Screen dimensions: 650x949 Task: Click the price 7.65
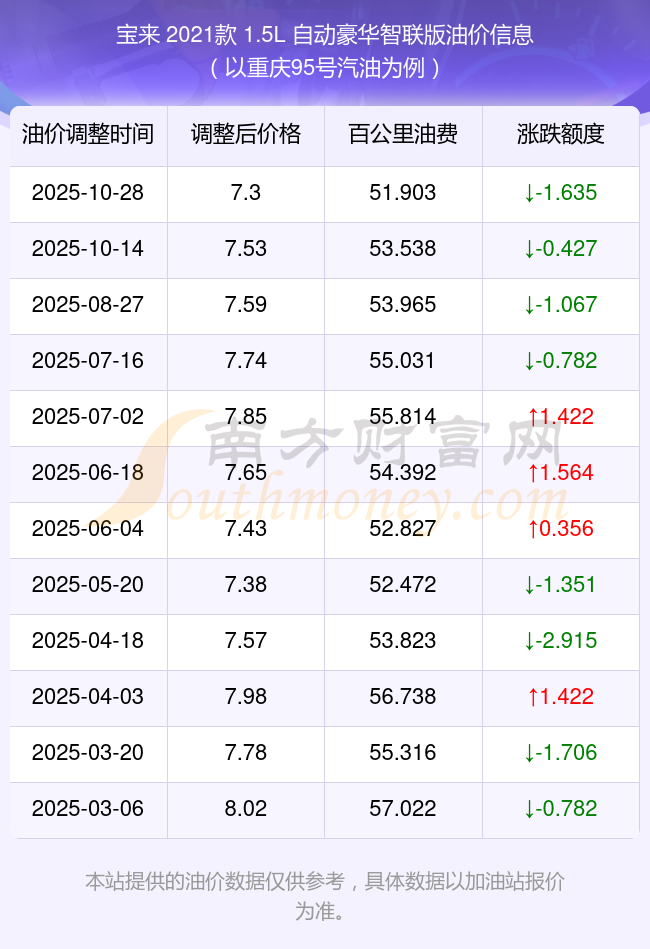click(x=246, y=473)
